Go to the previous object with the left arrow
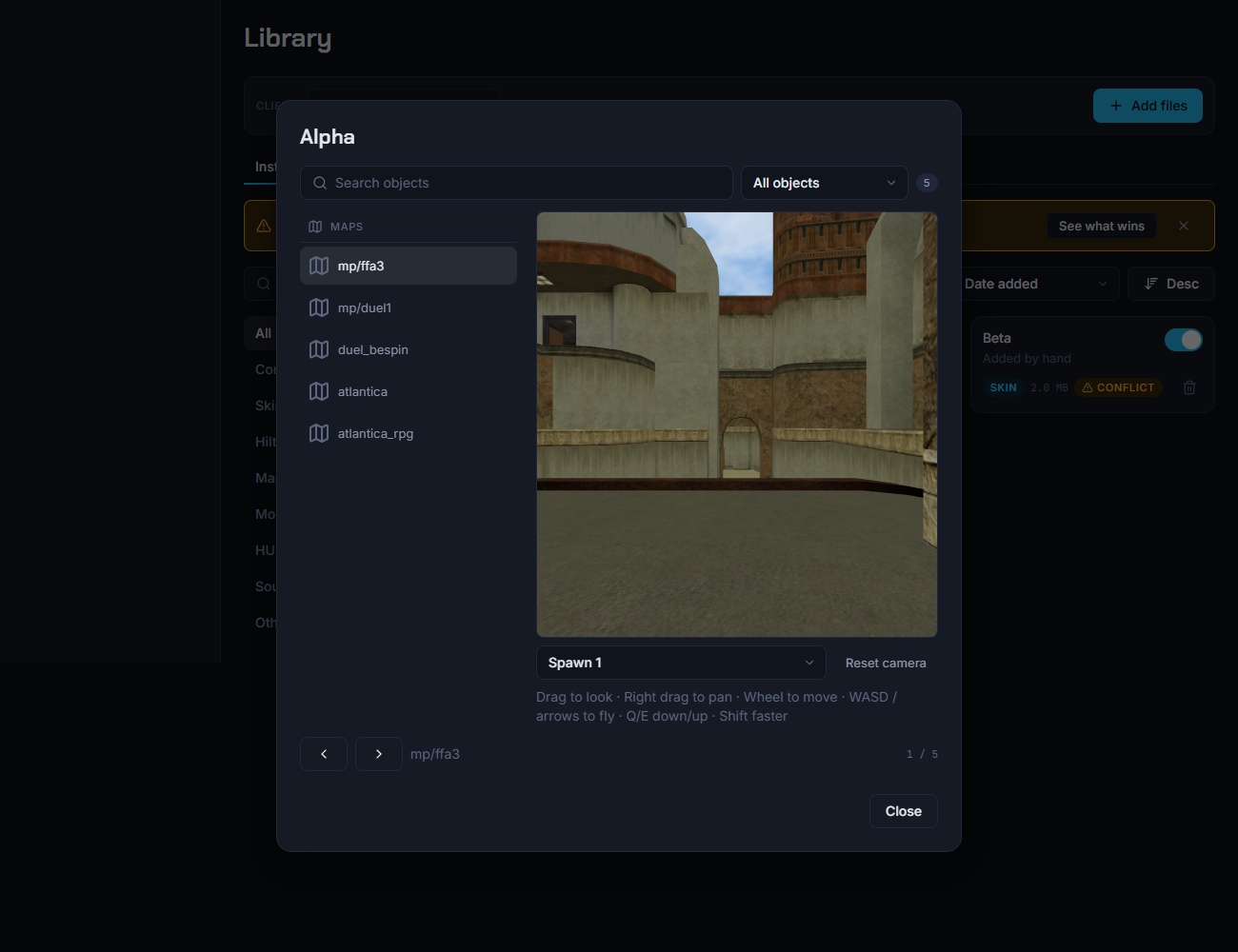Image resolution: width=1238 pixels, height=952 pixels. [x=324, y=754]
